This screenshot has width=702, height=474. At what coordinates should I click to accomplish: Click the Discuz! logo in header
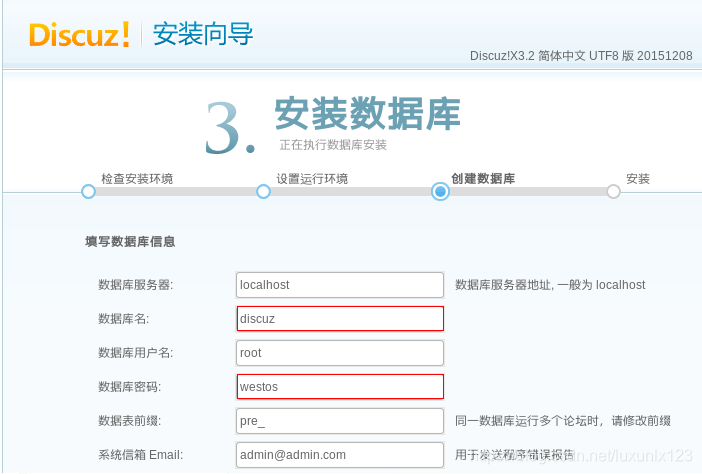[x=79, y=34]
